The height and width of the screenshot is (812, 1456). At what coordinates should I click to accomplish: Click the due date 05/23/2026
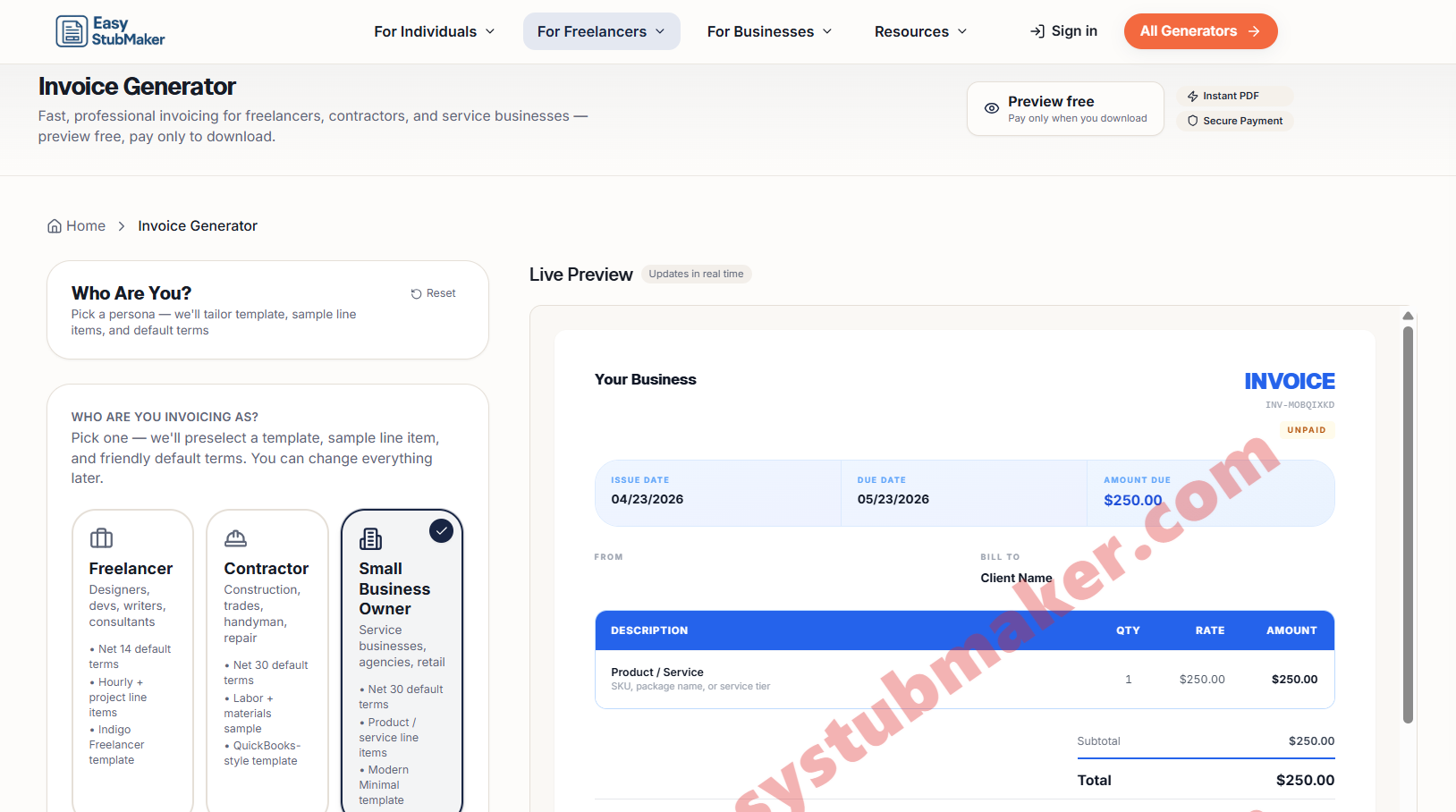click(x=893, y=499)
